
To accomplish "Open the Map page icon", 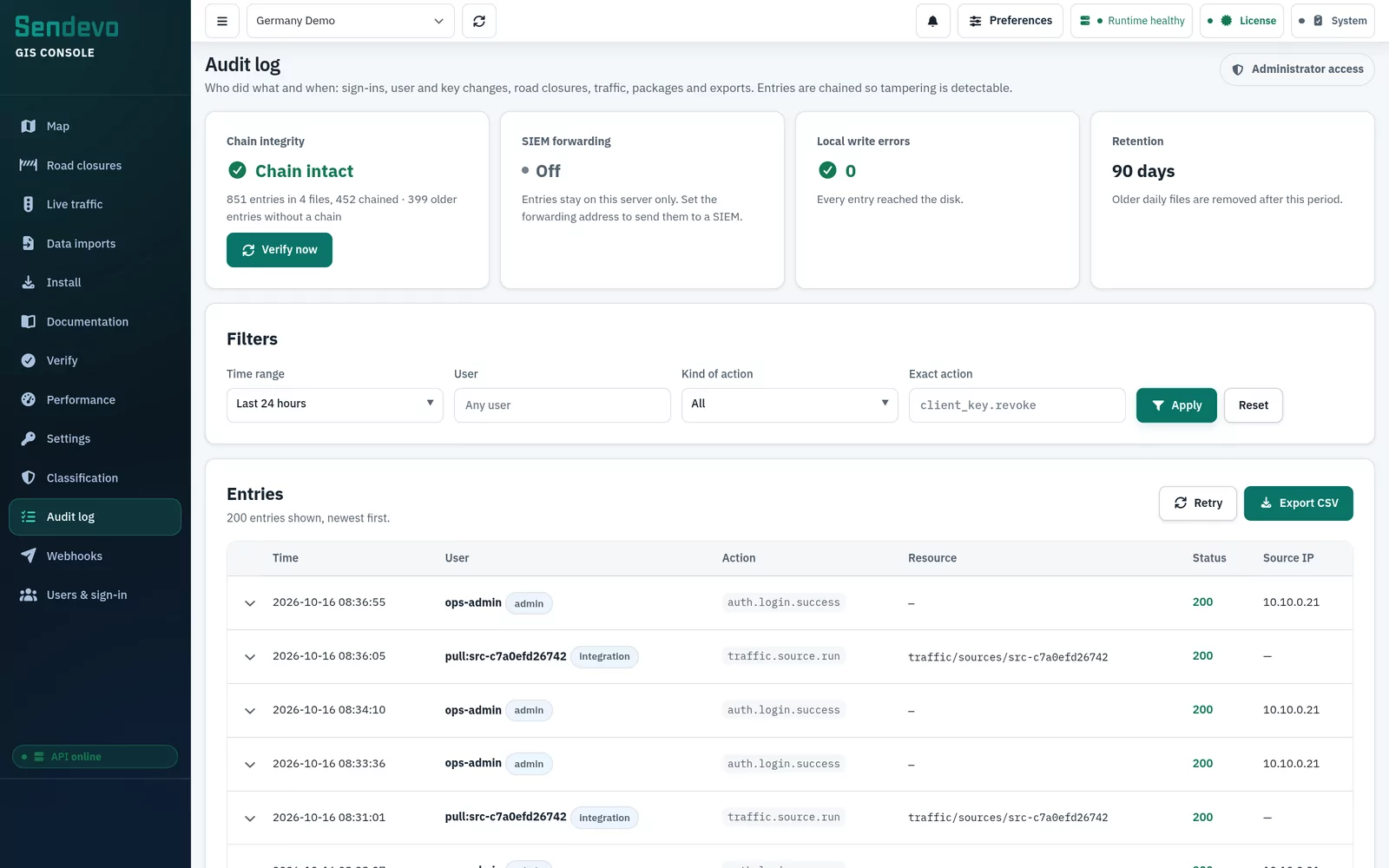I will pyautogui.click(x=29, y=126).
